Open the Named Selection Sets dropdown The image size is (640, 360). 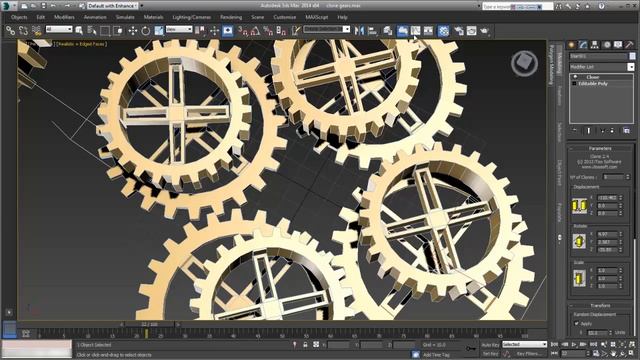[327, 29]
